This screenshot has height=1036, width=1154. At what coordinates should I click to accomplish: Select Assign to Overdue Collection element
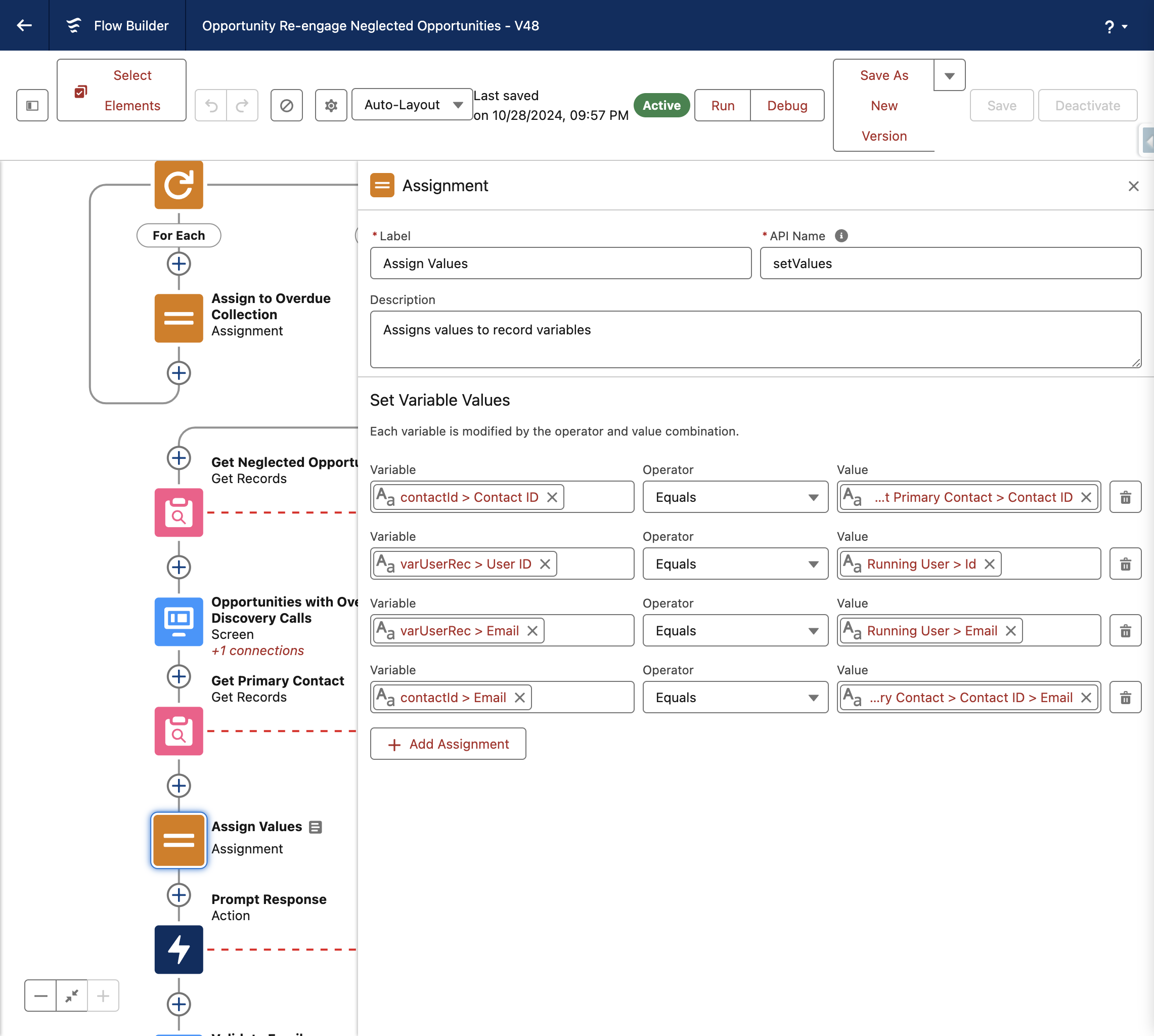coord(179,318)
